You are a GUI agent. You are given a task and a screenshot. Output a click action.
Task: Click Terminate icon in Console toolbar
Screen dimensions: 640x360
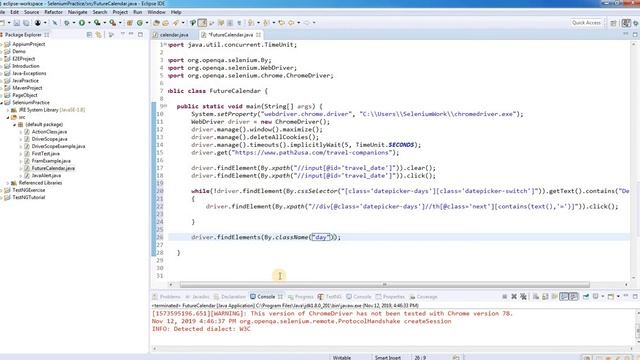[x=504, y=296]
